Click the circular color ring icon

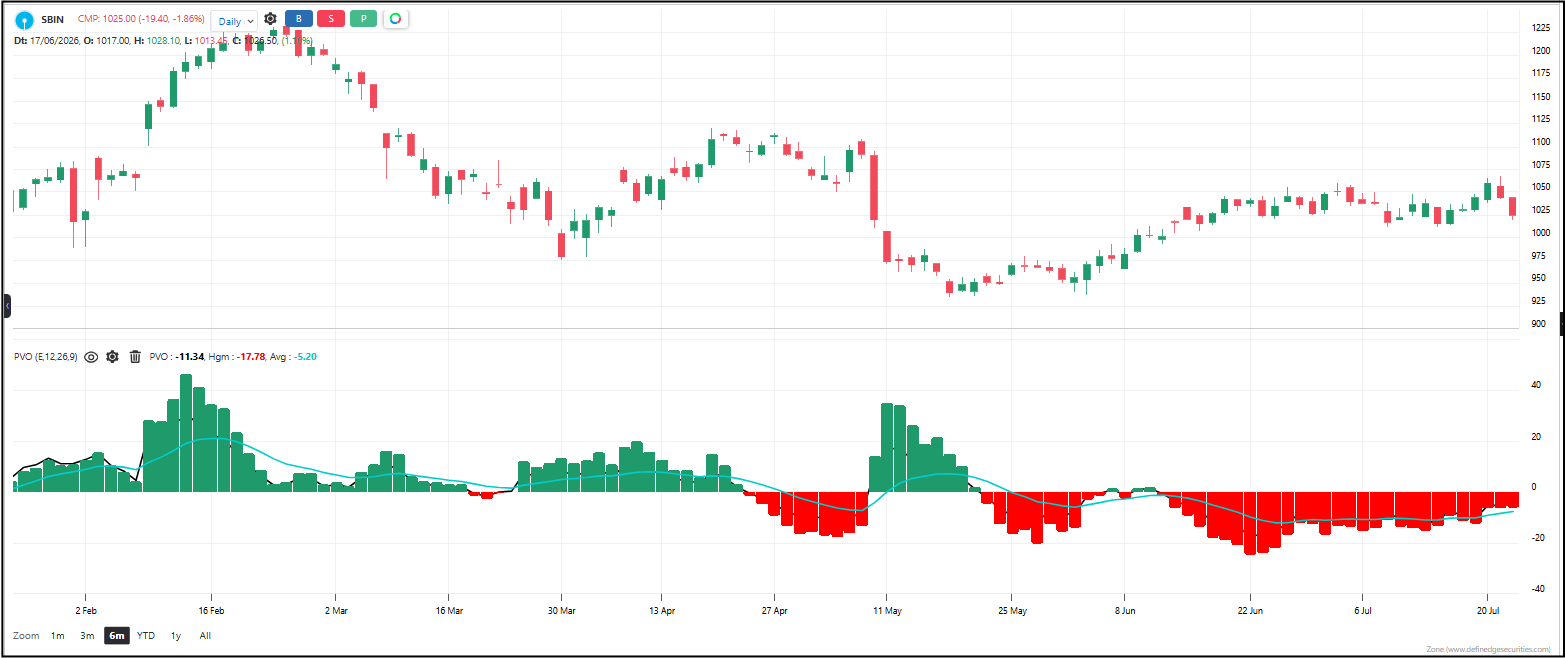tap(396, 19)
